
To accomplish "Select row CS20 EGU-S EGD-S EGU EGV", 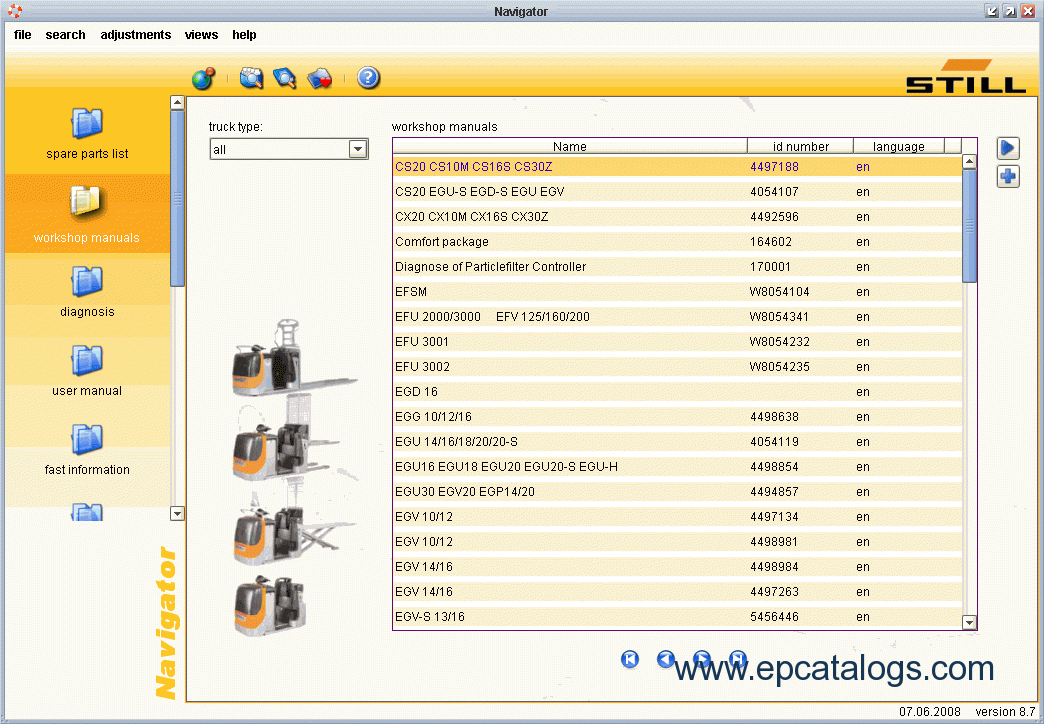I will pyautogui.click(x=678, y=192).
